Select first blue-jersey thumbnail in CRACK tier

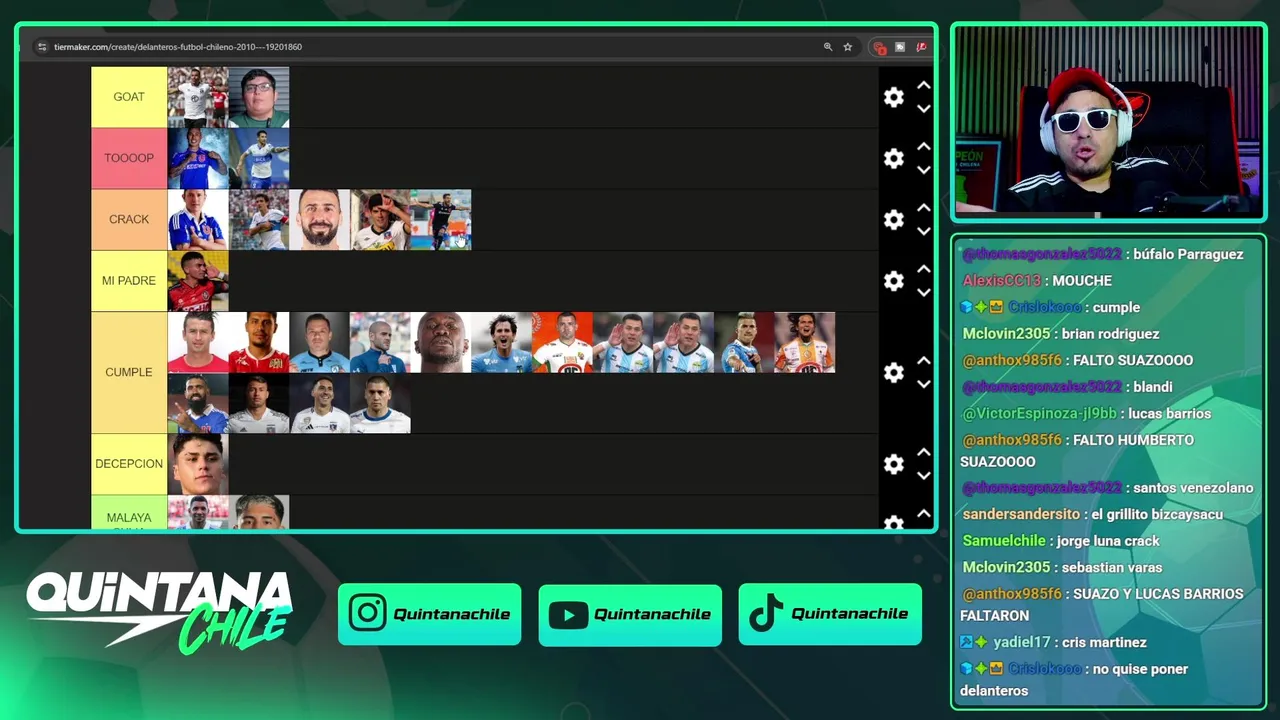pyautogui.click(x=198, y=219)
